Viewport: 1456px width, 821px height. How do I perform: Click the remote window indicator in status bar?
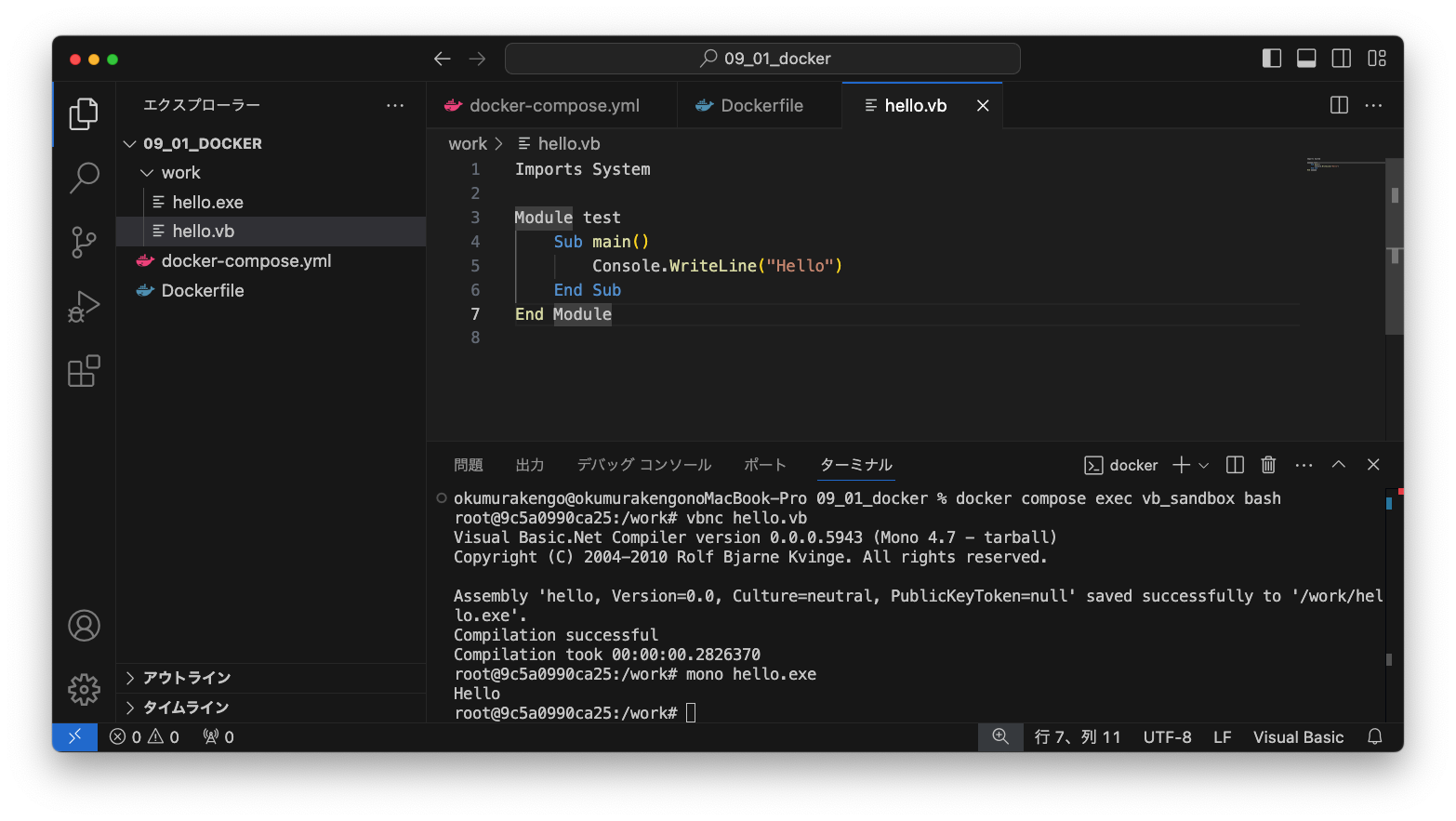(75, 737)
